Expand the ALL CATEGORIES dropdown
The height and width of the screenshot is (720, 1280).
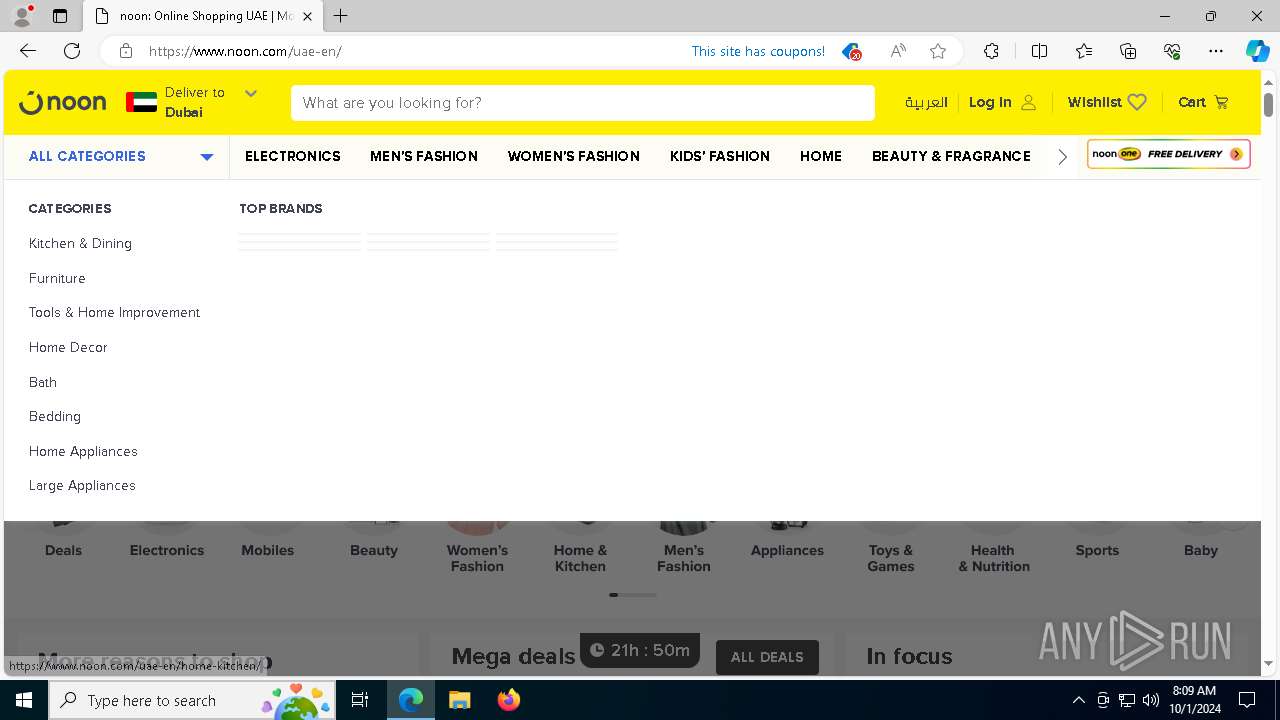[120, 156]
